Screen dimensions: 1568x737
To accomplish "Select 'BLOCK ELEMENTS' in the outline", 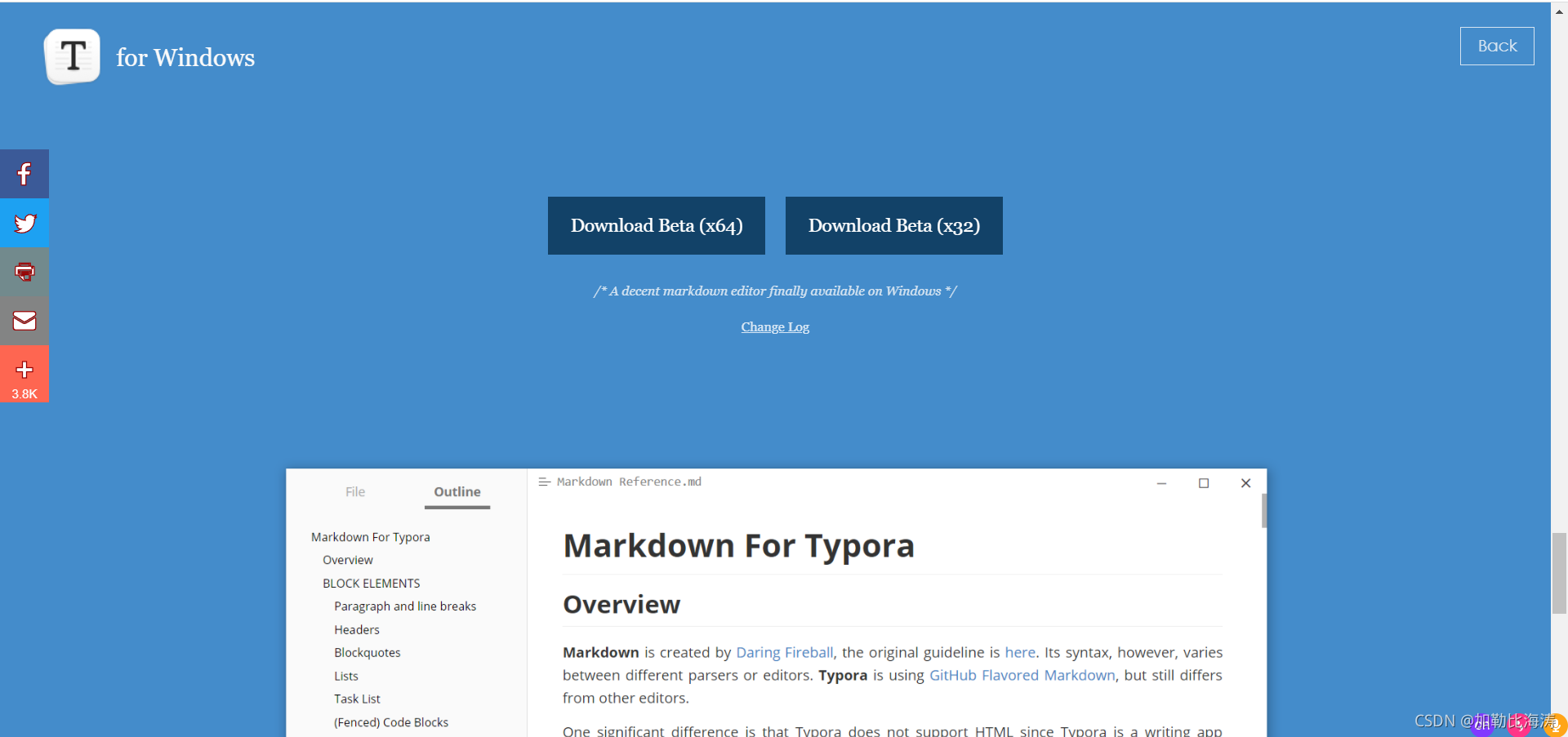I will tap(372, 584).
